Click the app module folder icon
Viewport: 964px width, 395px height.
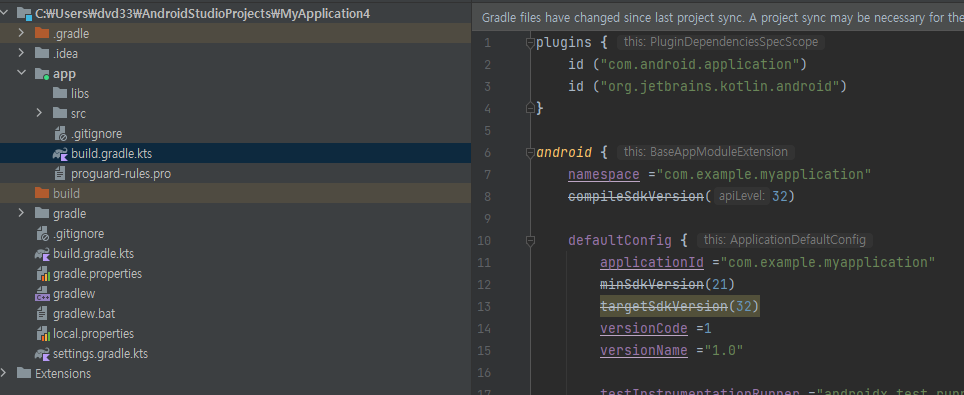[x=42, y=74]
